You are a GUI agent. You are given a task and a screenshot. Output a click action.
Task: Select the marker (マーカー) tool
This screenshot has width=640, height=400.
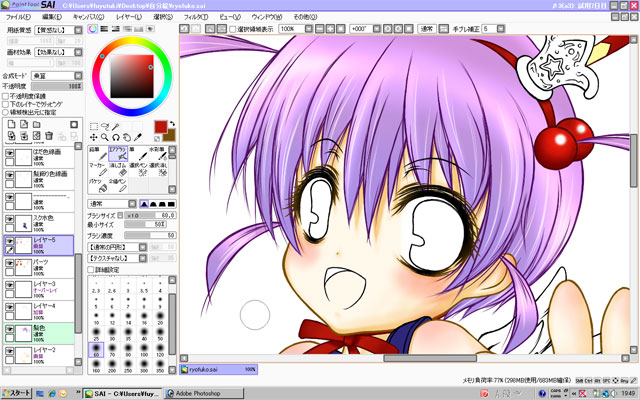tap(98, 170)
